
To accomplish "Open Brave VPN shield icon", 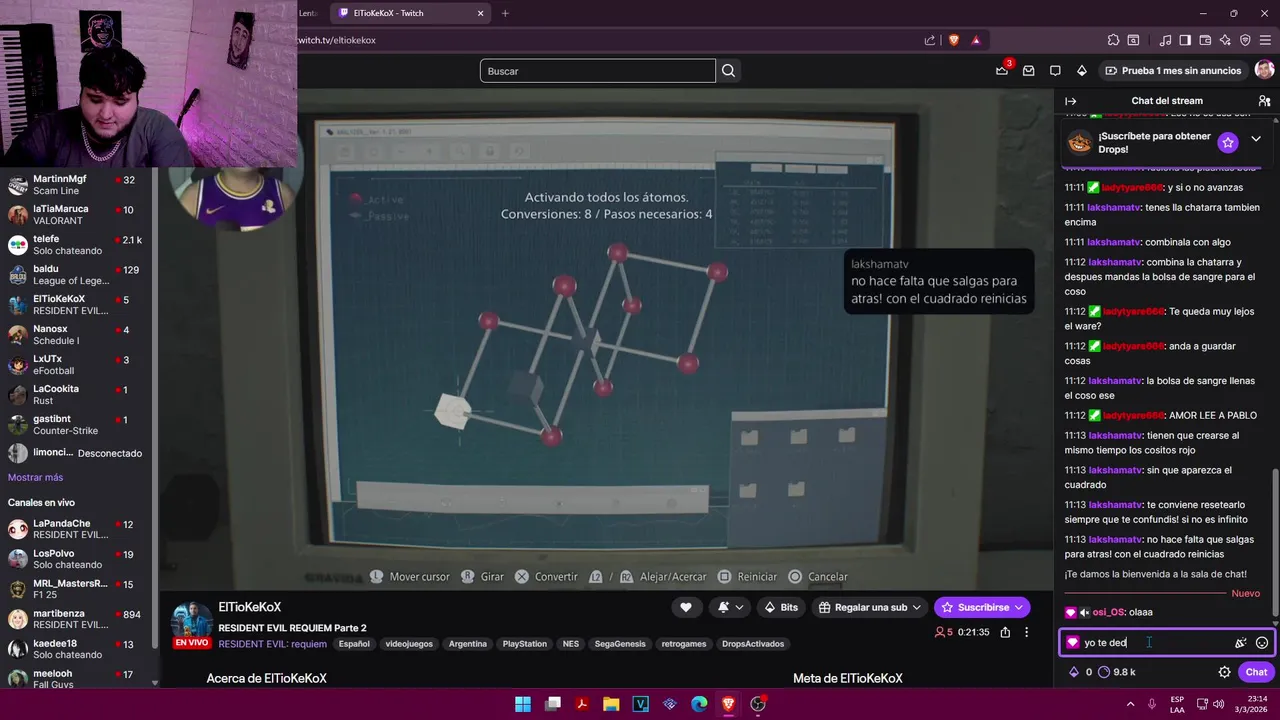I will (1245, 40).
